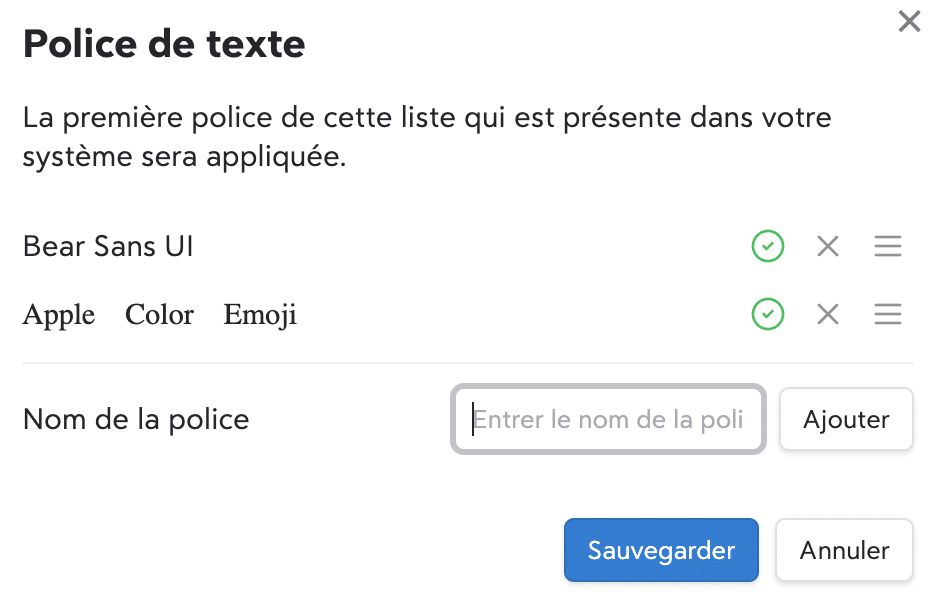The image size is (936, 608).
Task: Cancel with the Annuler button
Action: click(844, 550)
